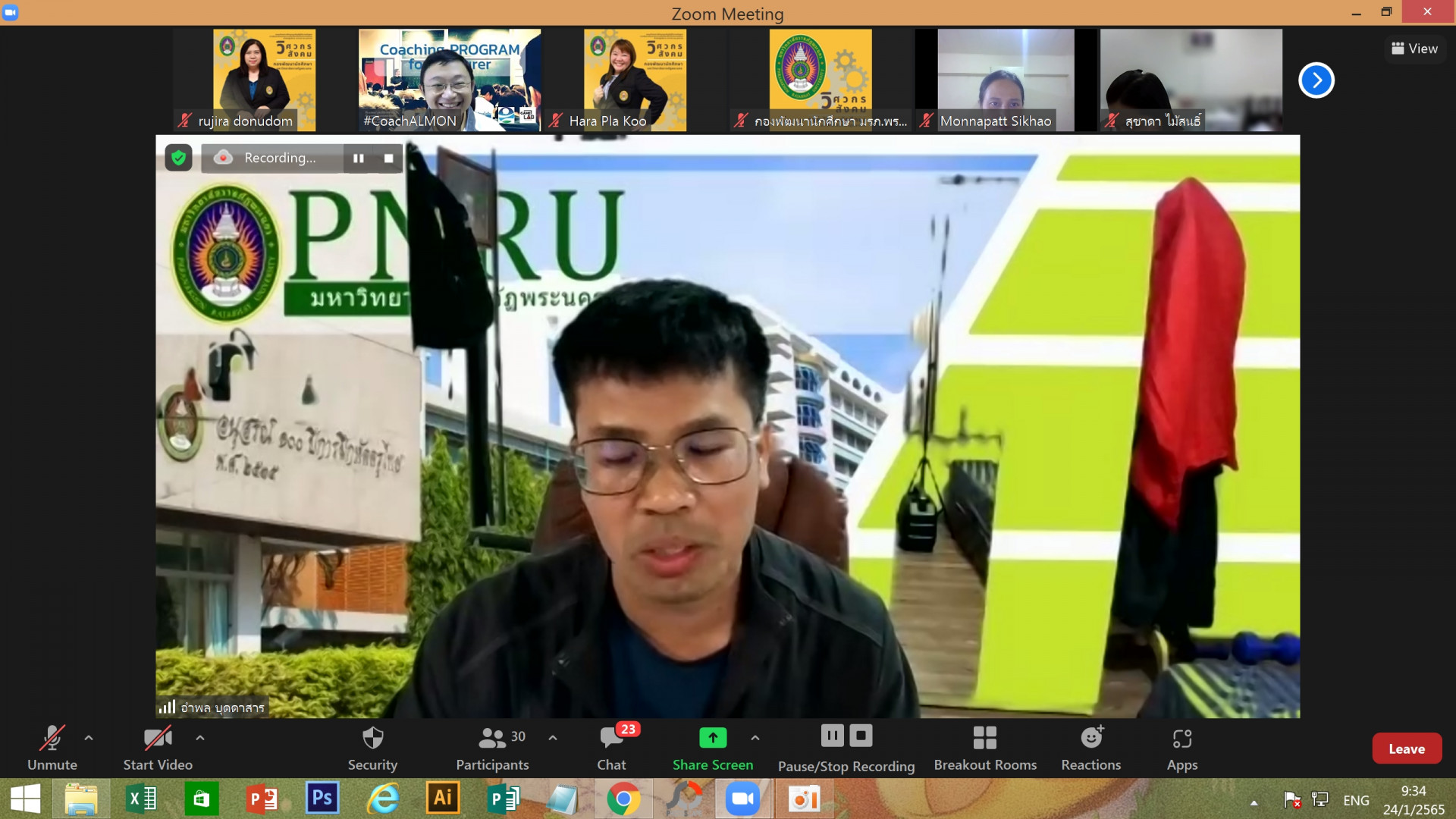
Task: Start Video from the toolbar
Action: coord(158,748)
